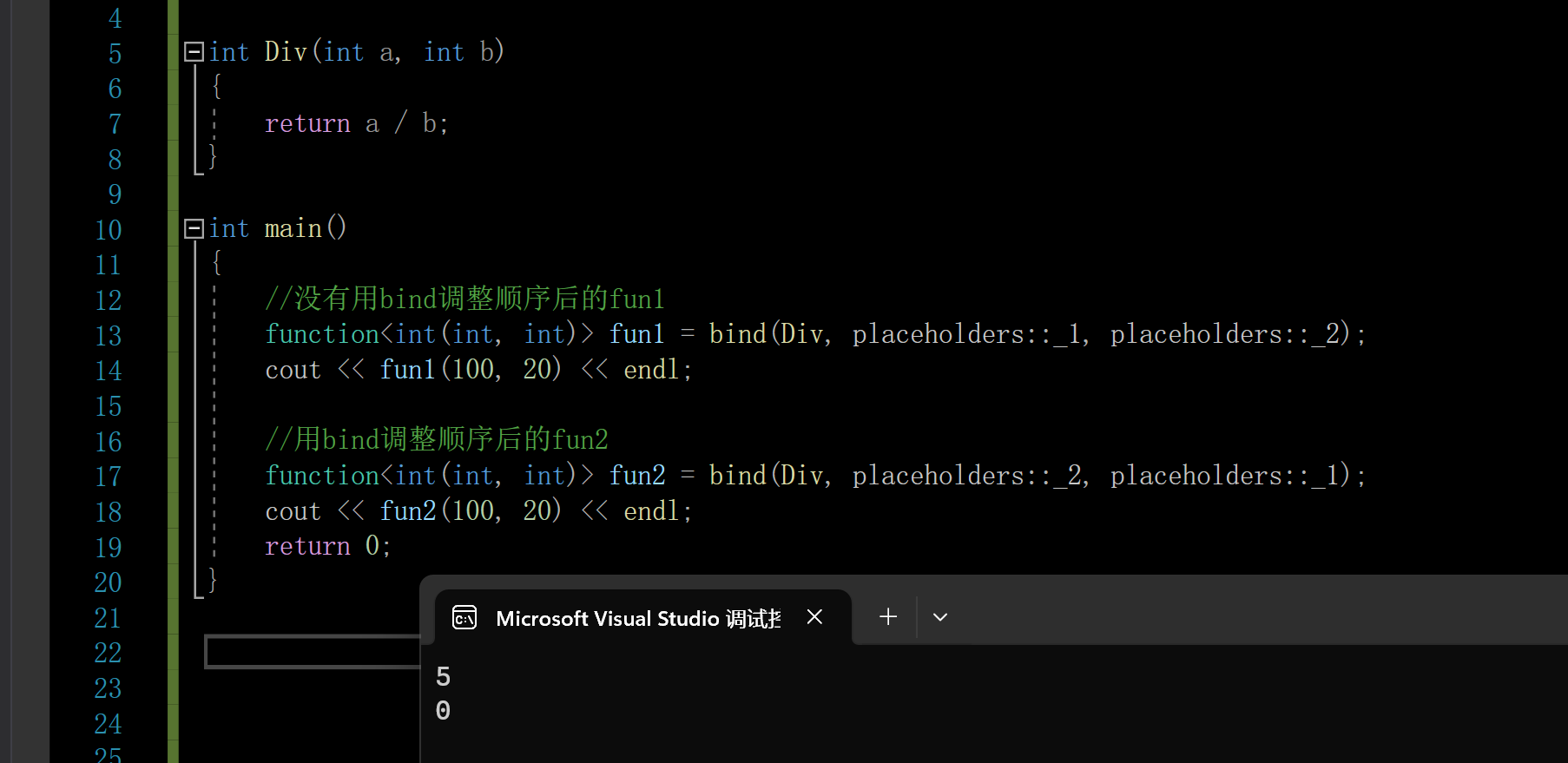Viewport: 1568px width, 763px height.
Task: Click the Div function name on line 5
Action: (x=286, y=52)
